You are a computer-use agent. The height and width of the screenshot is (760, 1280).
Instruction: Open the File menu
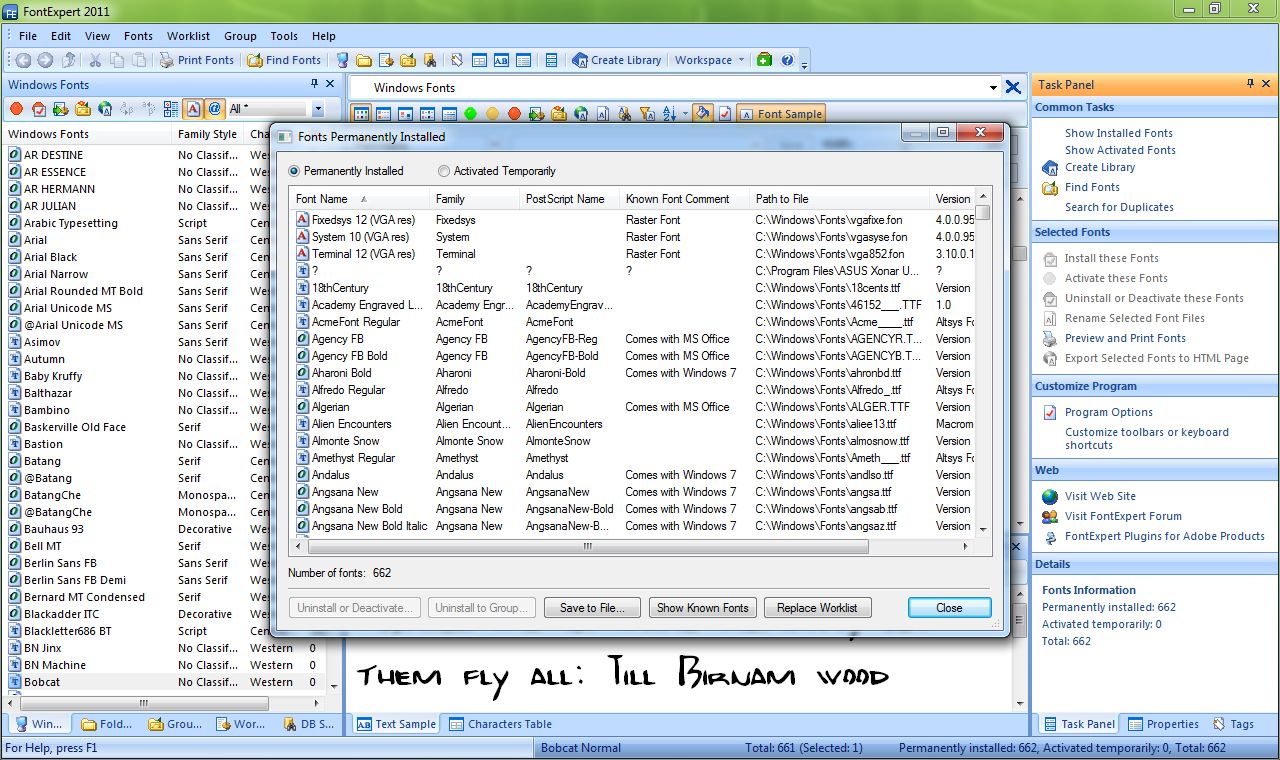(28, 36)
